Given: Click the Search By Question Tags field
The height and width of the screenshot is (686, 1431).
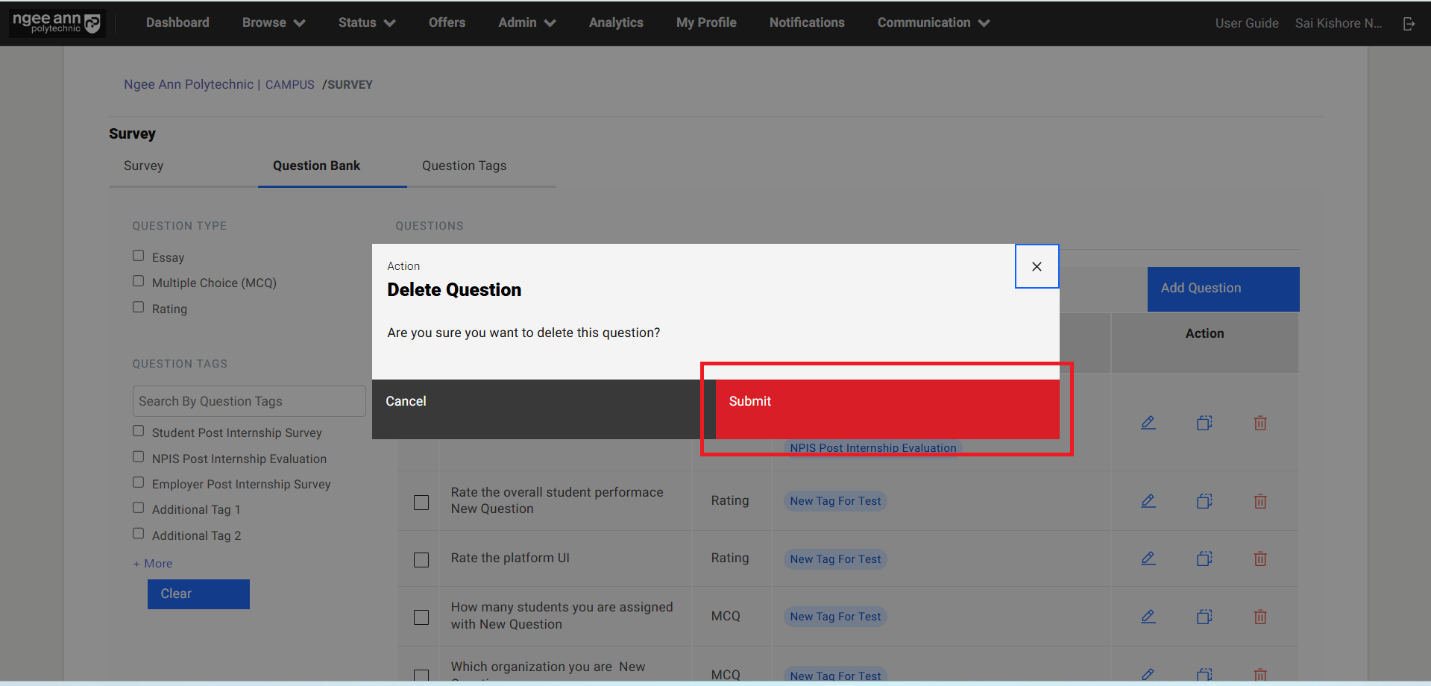Looking at the screenshot, I should [x=249, y=401].
